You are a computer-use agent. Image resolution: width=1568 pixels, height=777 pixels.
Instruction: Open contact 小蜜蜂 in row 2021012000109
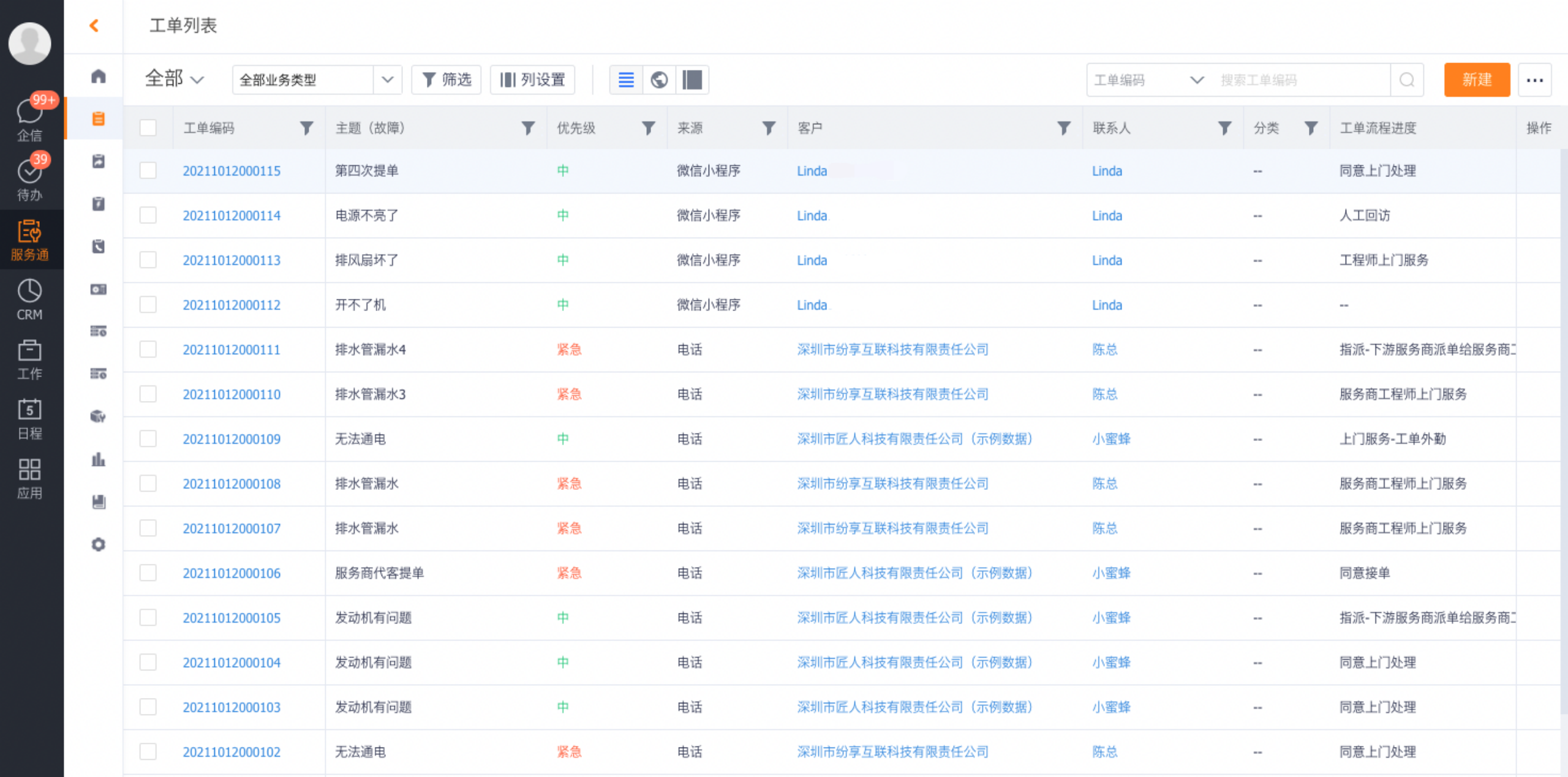point(1111,439)
